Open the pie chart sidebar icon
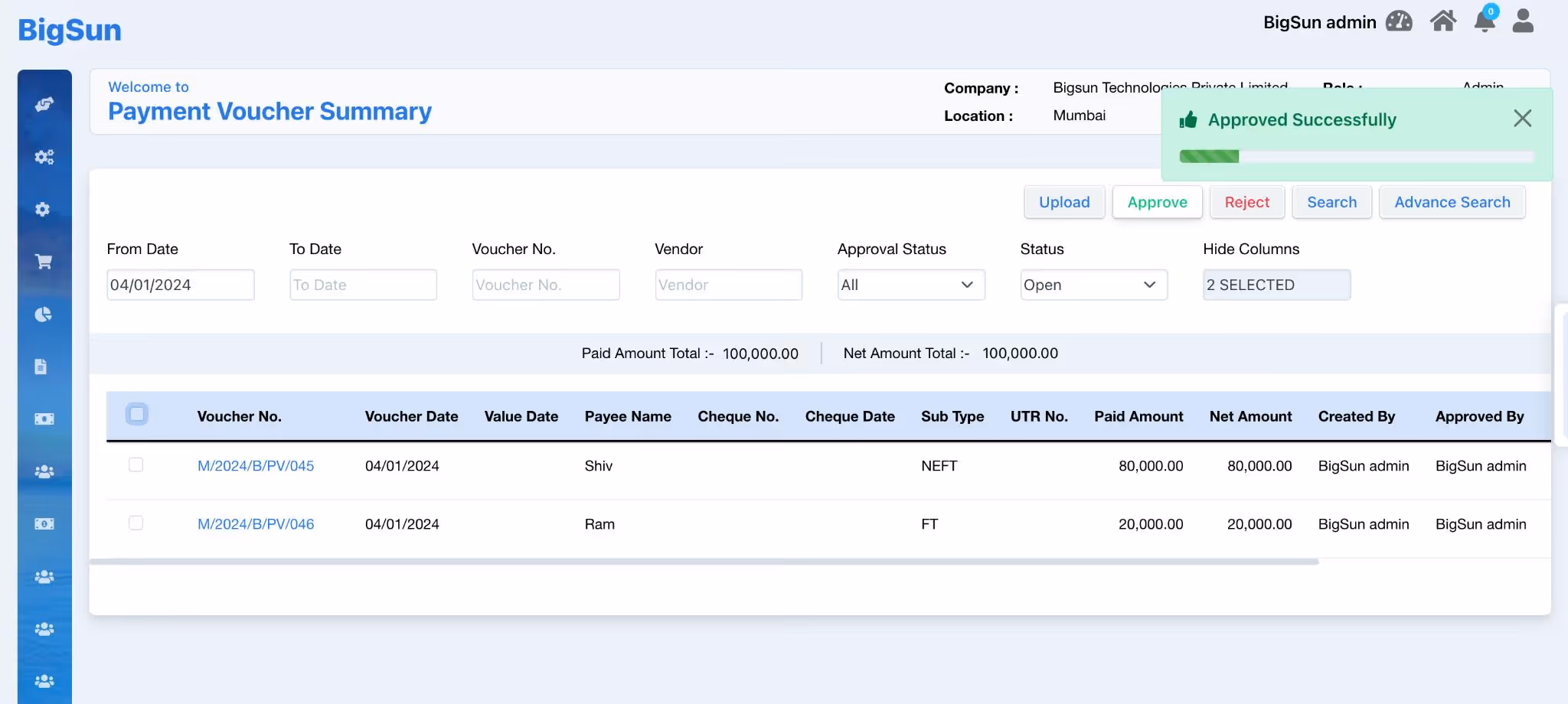The height and width of the screenshot is (704, 1568). point(44,315)
